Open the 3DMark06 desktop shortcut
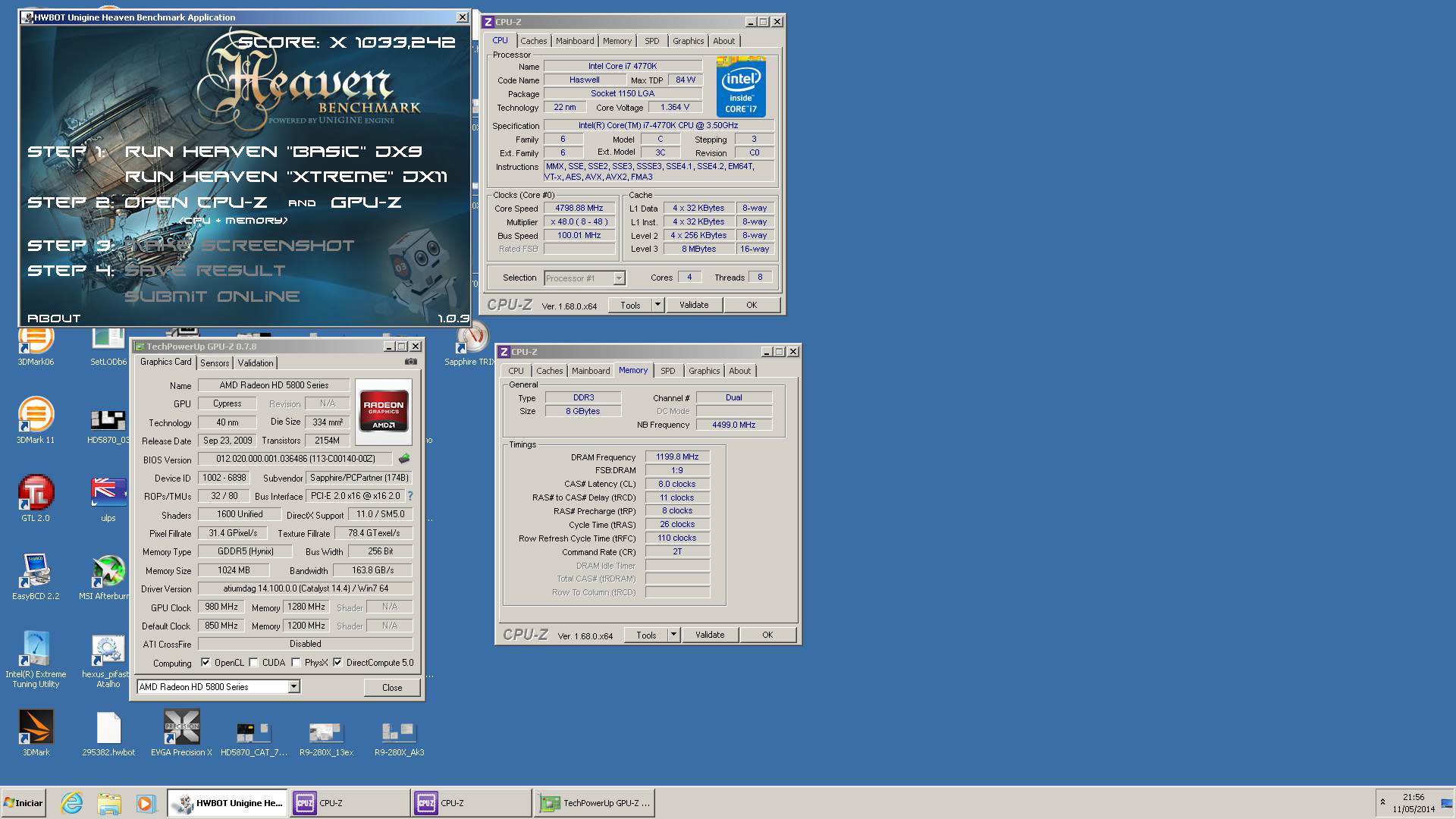Screen dimensions: 1456x819 36,346
